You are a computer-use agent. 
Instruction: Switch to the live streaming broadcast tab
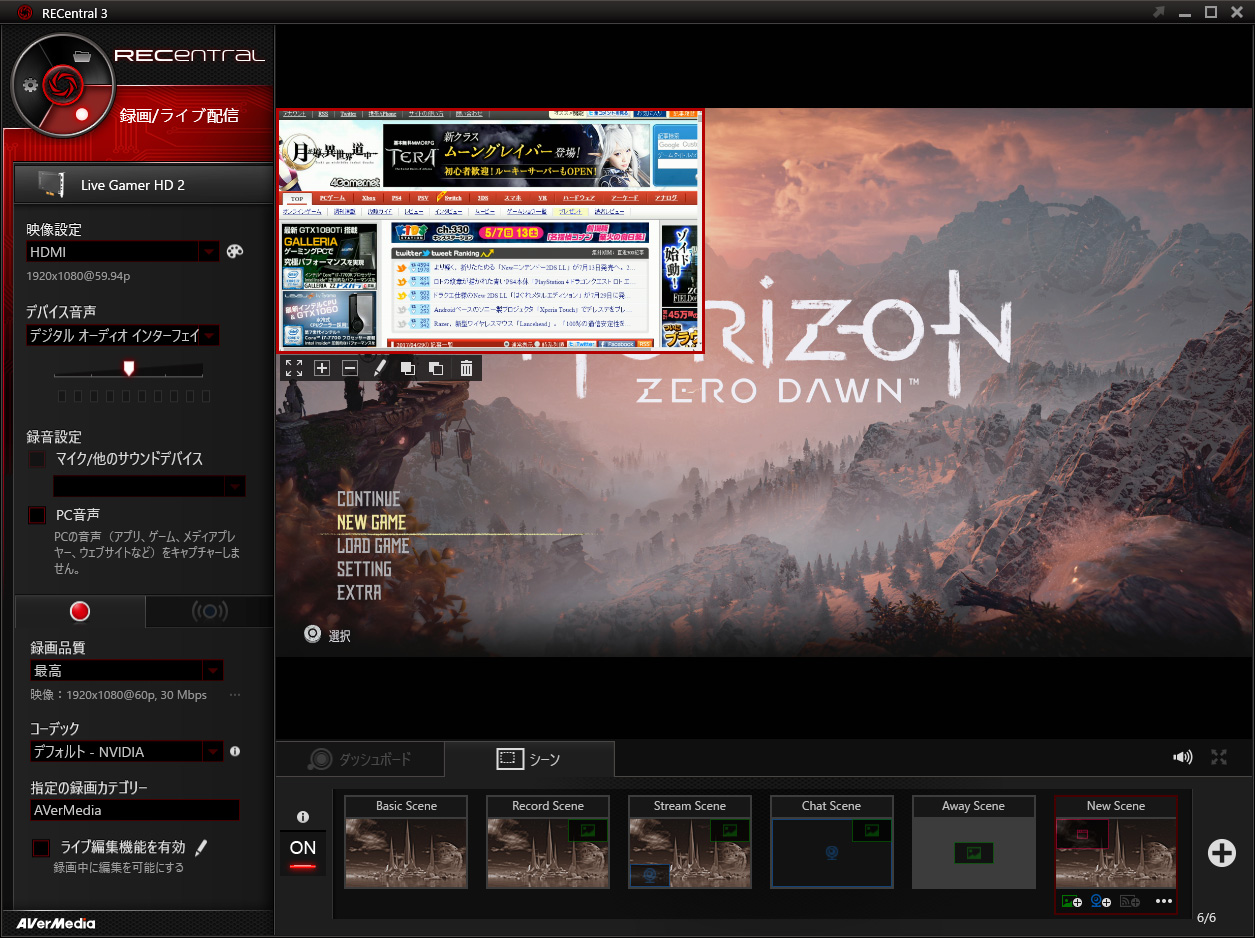coord(209,611)
